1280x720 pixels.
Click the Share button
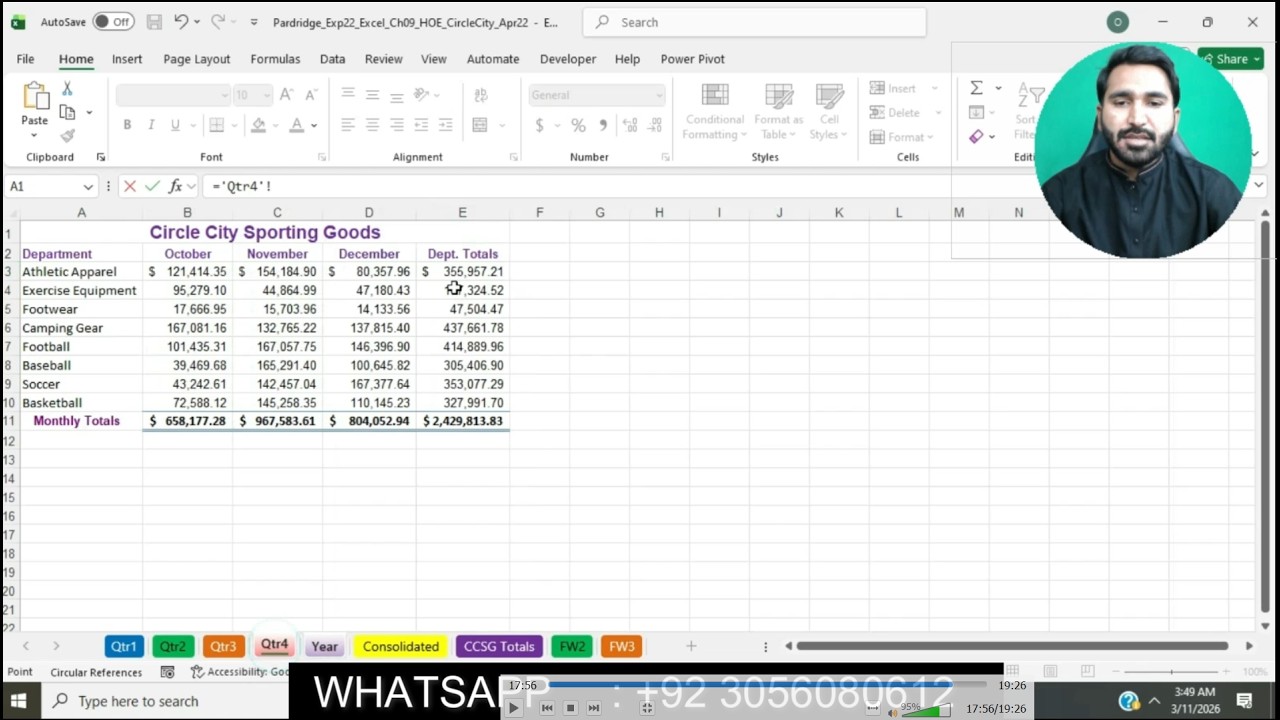pos(1231,59)
